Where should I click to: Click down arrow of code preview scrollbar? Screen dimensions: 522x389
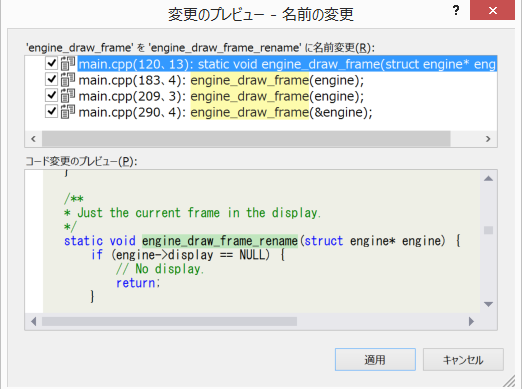pos(488,304)
